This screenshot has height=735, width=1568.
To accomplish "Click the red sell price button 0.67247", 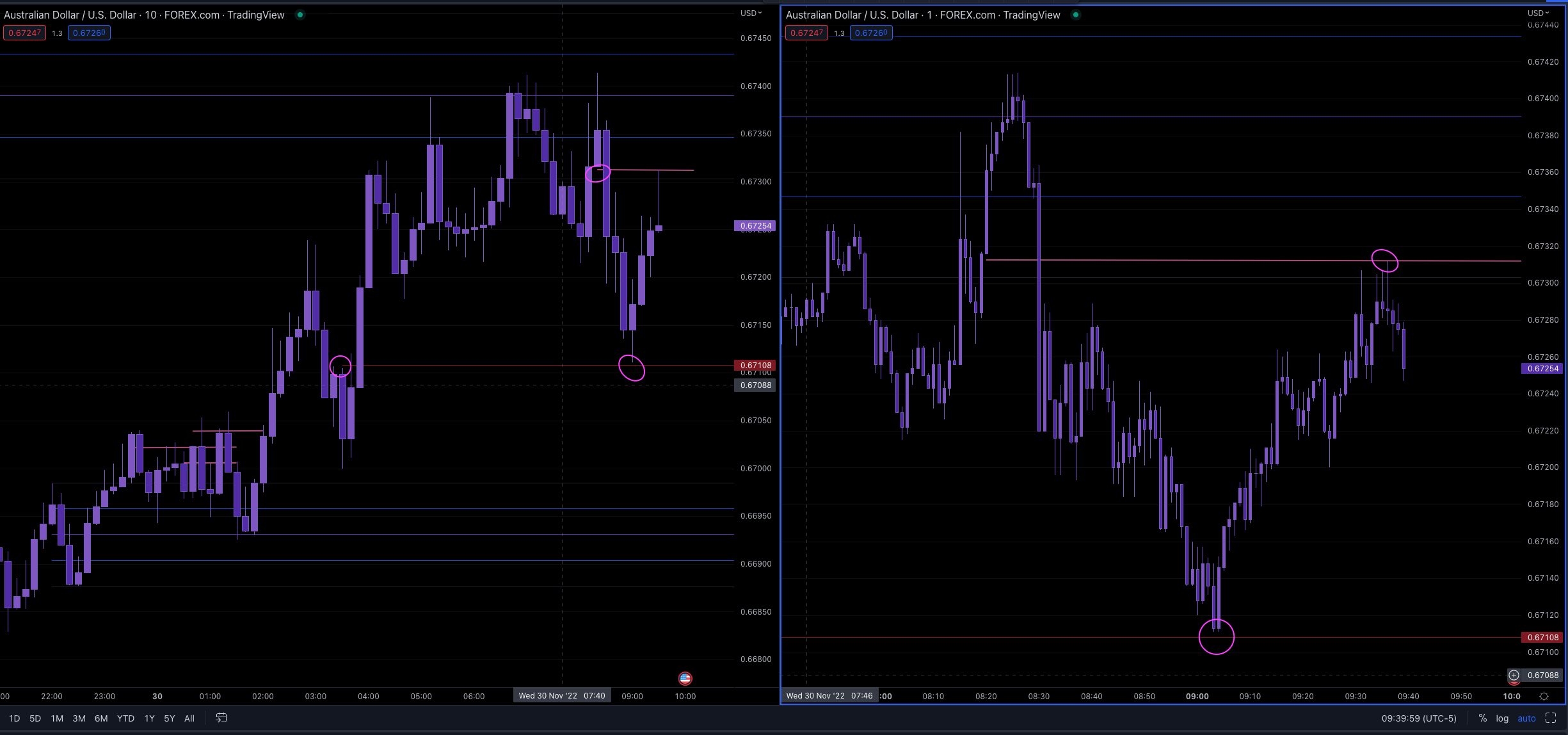I will pos(24,33).
